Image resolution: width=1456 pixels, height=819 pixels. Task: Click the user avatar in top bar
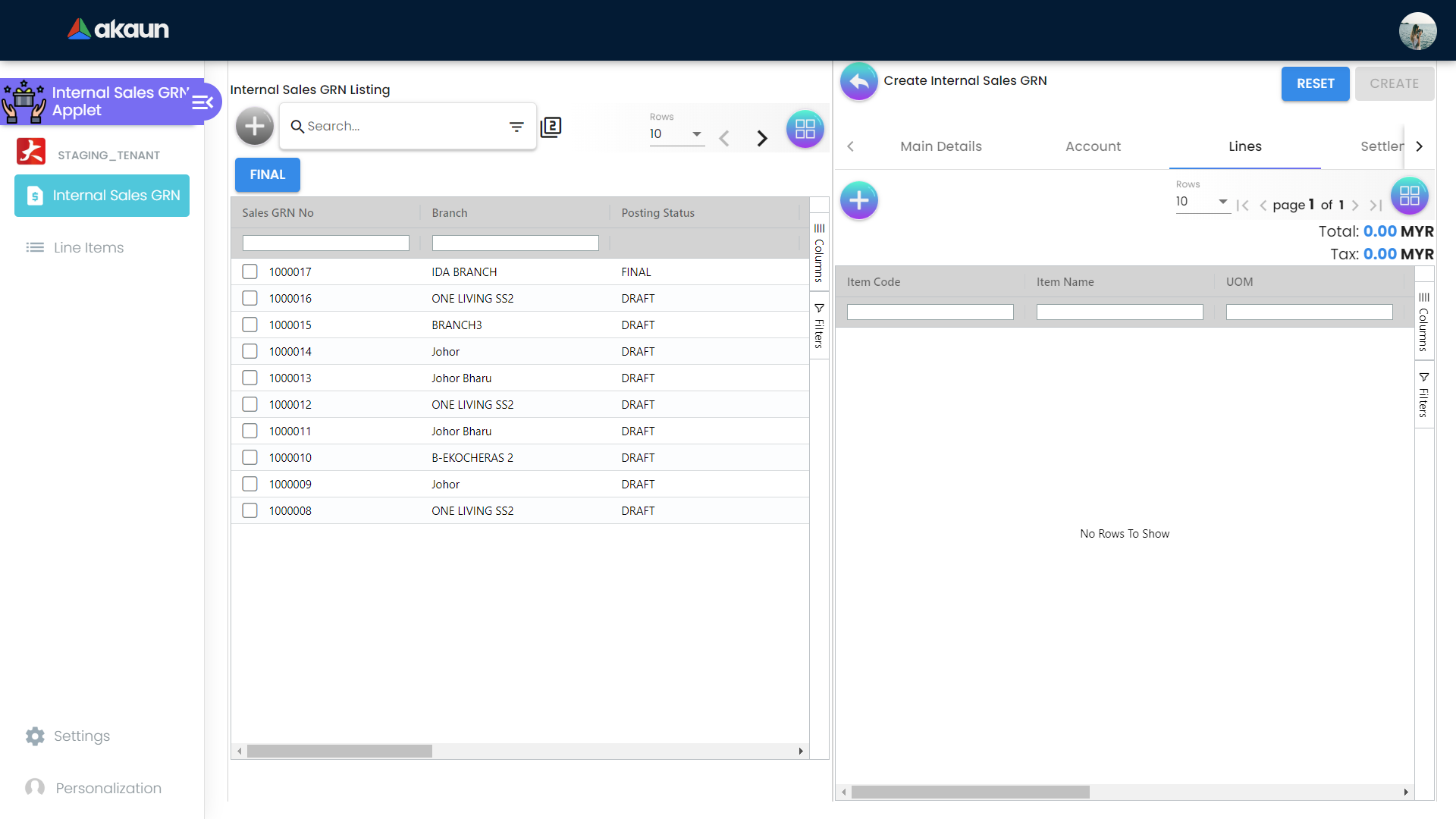1417,31
